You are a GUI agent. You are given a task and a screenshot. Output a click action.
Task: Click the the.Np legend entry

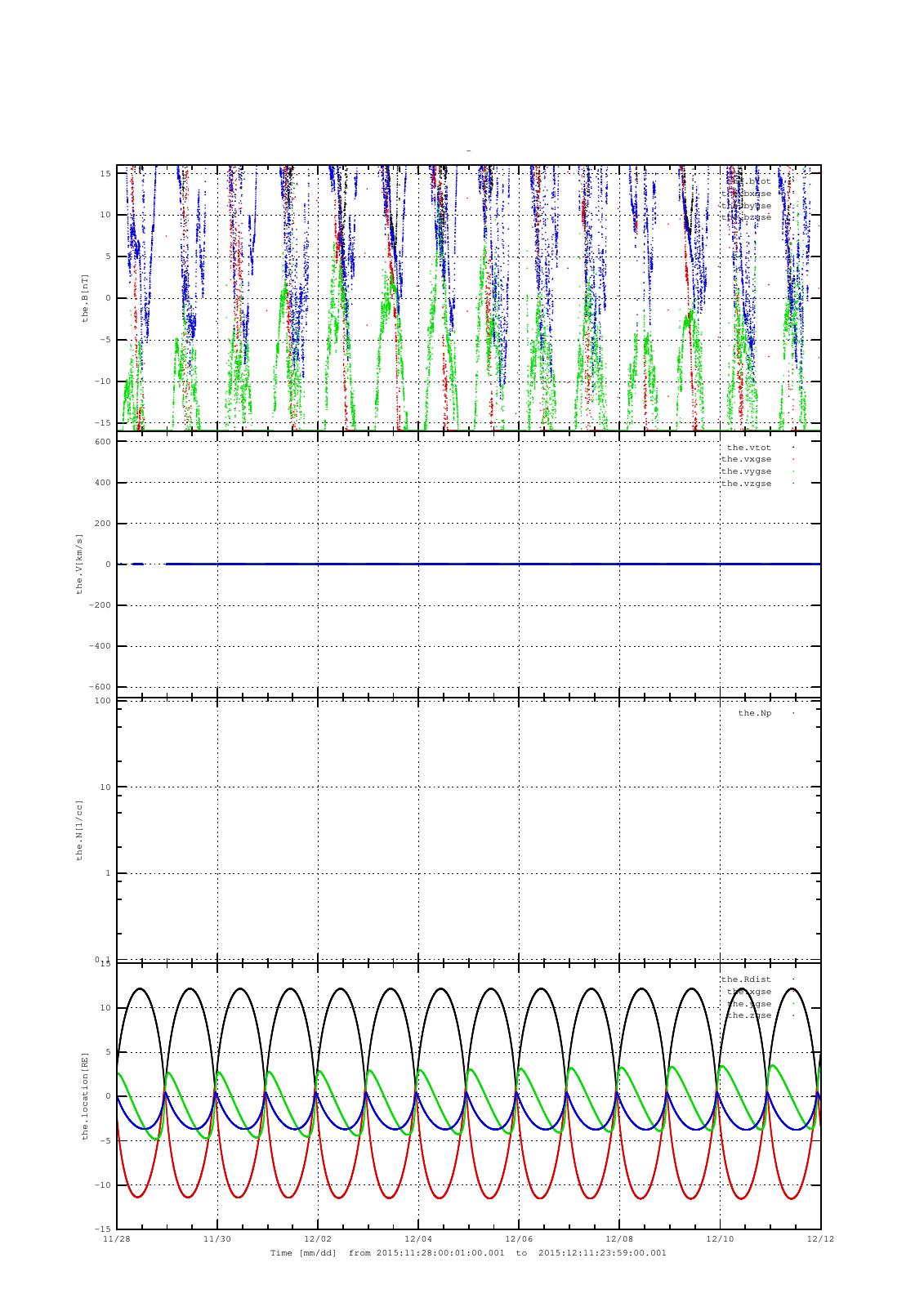click(755, 713)
